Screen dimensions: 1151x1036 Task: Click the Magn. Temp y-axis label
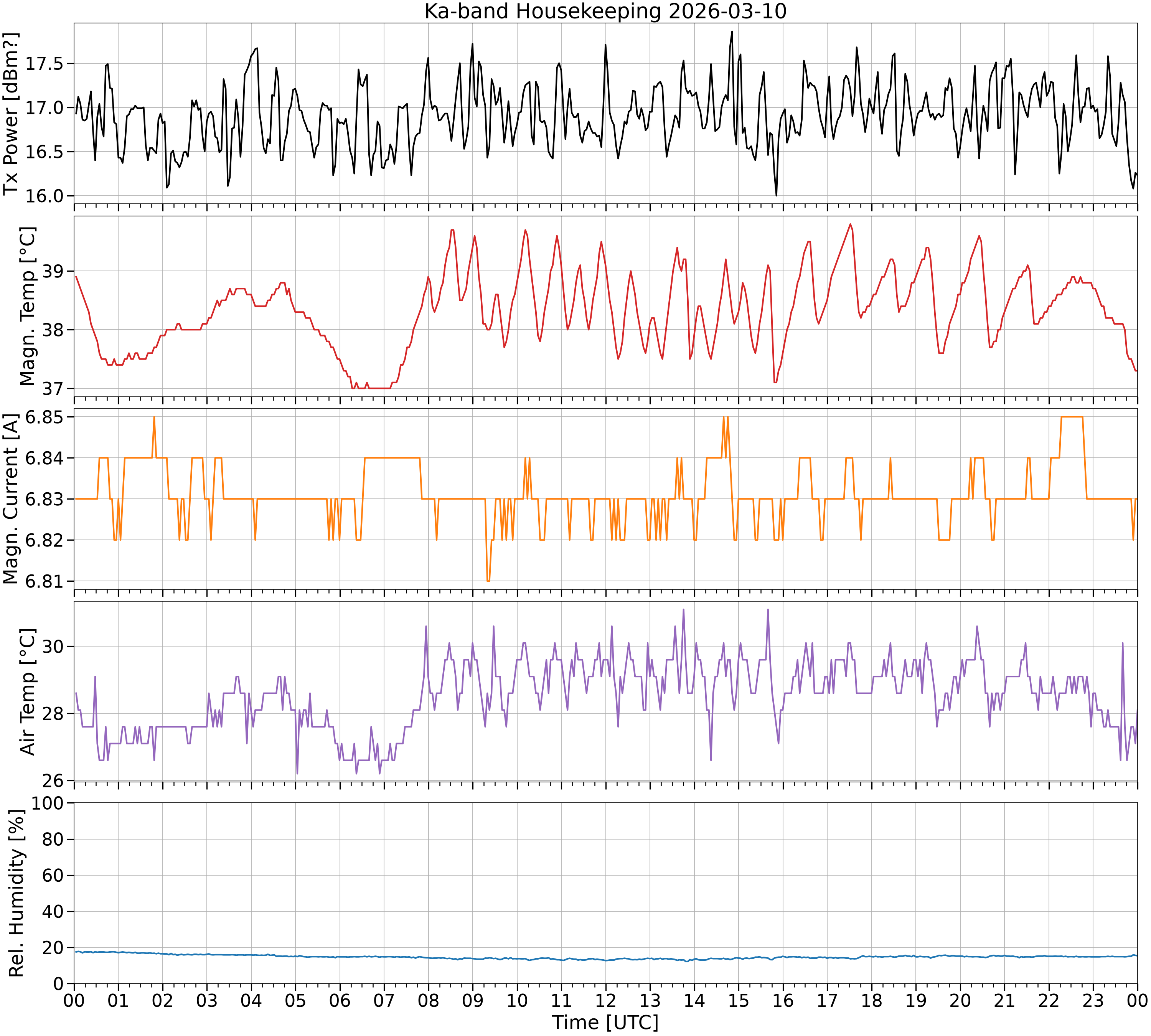[x=27, y=306]
